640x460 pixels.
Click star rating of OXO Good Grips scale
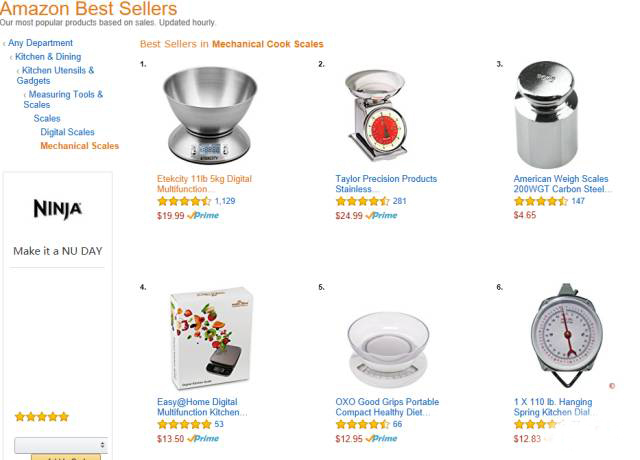(362, 425)
